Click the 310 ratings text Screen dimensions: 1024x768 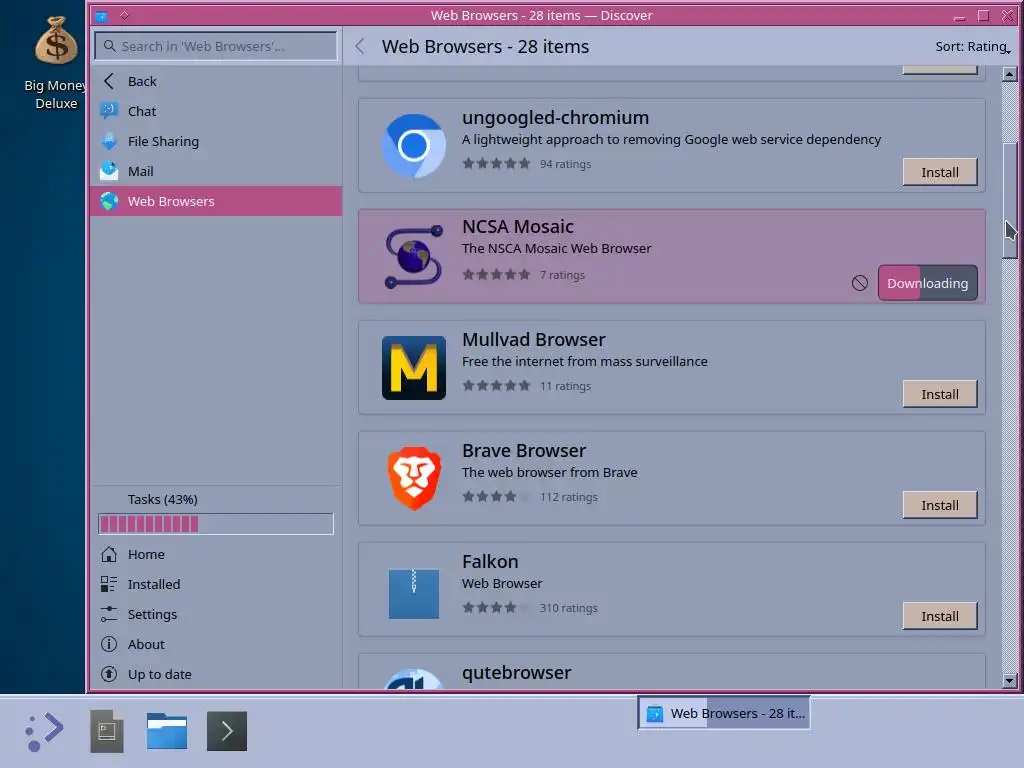[x=569, y=608]
